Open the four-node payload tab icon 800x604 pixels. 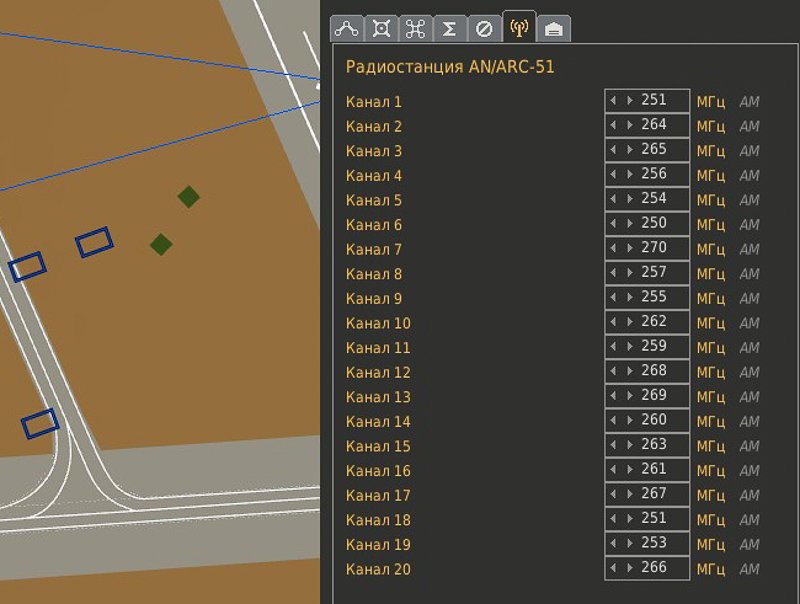pyautogui.click(x=415, y=28)
